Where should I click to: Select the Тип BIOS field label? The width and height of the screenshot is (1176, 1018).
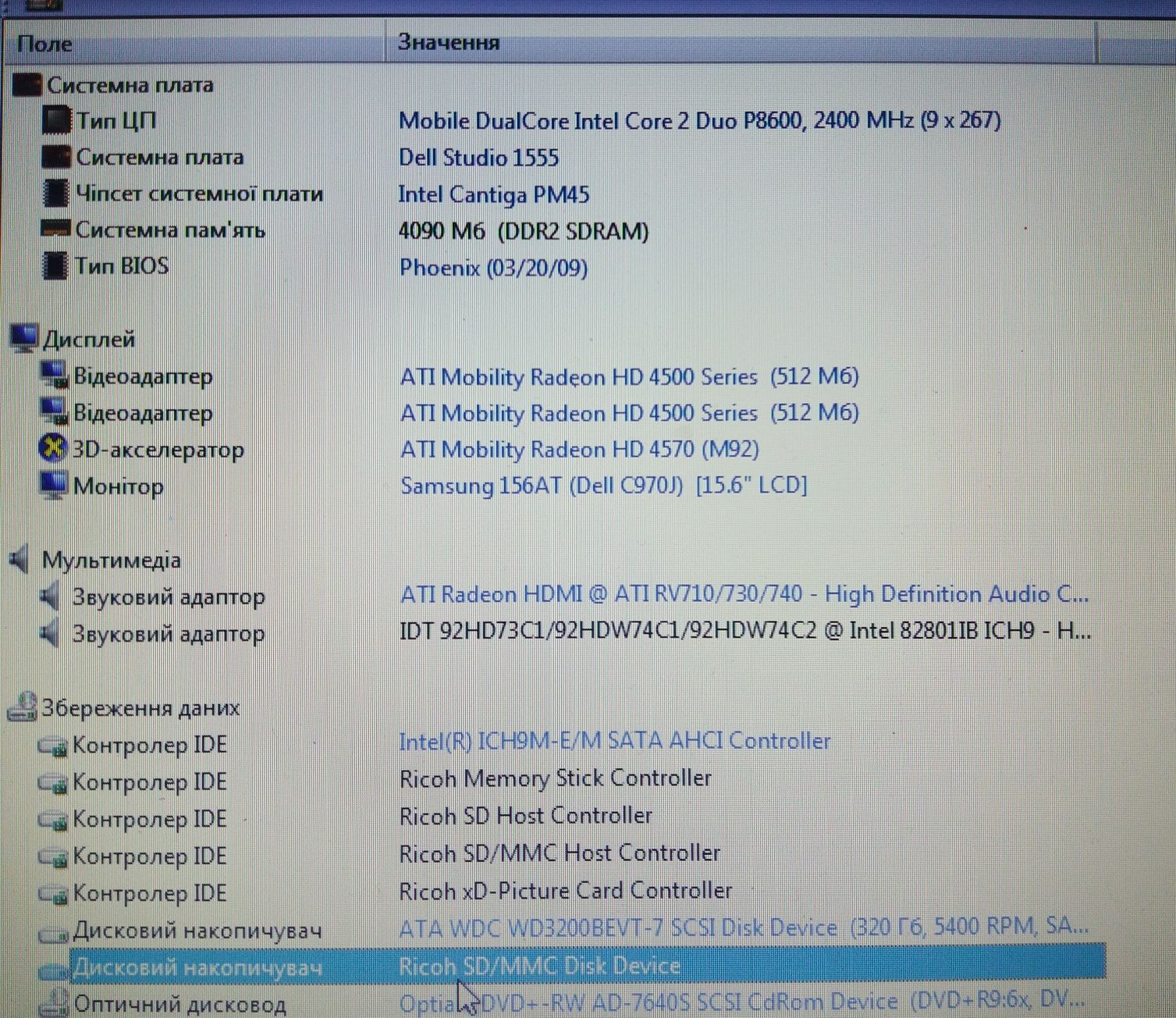pos(122,266)
